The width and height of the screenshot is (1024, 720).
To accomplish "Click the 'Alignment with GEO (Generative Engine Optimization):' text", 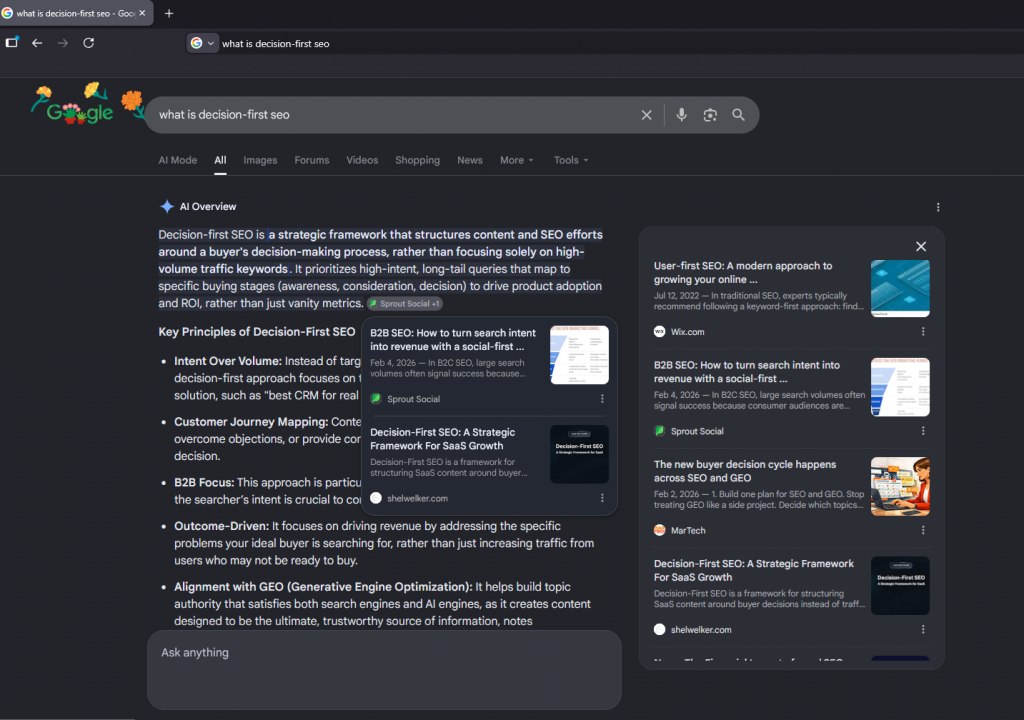I will (x=323, y=587).
